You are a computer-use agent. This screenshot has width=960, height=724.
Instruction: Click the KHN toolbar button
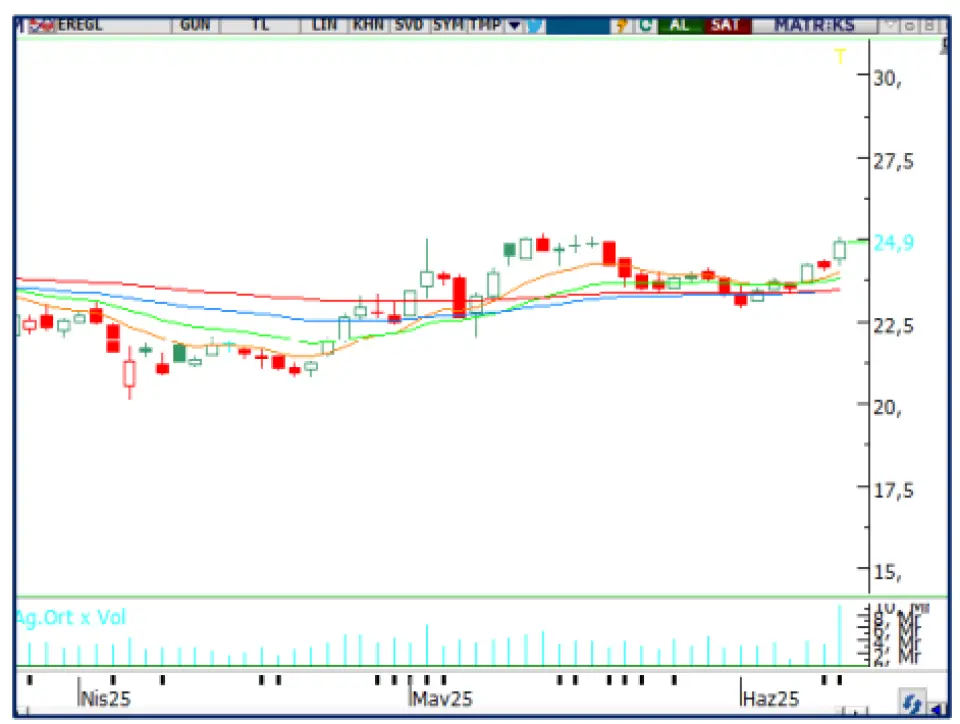368,24
